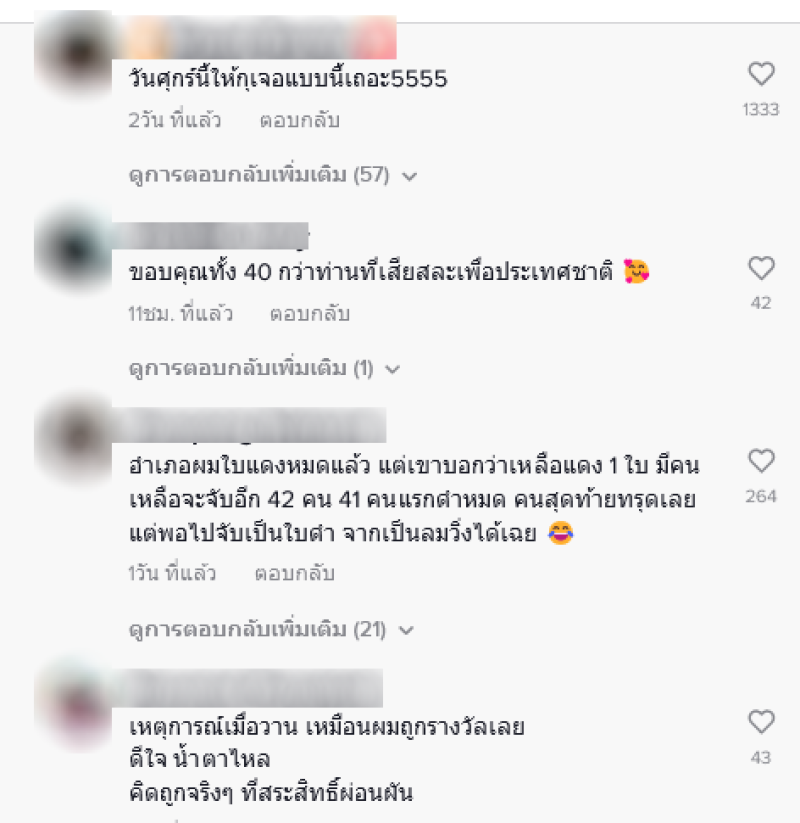
Task: Open the third commenter's blurred avatar
Action: [x=74, y=439]
